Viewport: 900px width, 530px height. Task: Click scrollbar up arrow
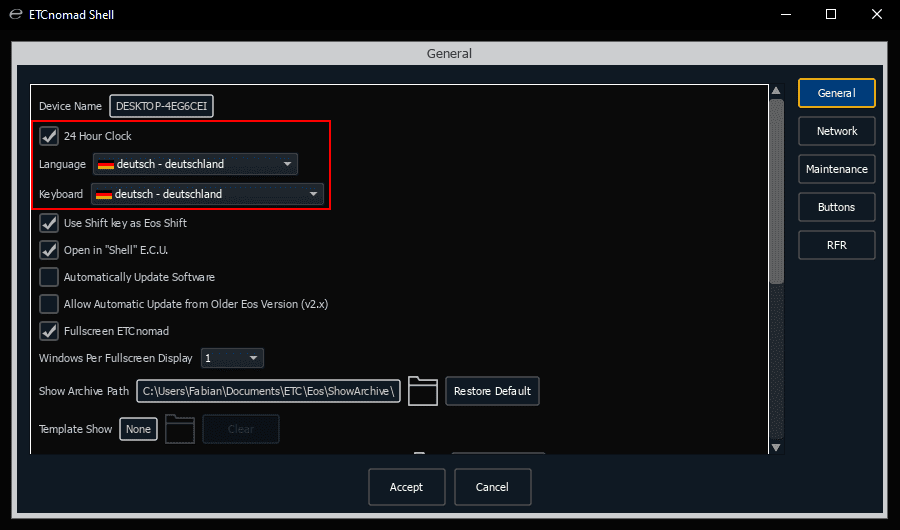[x=776, y=92]
